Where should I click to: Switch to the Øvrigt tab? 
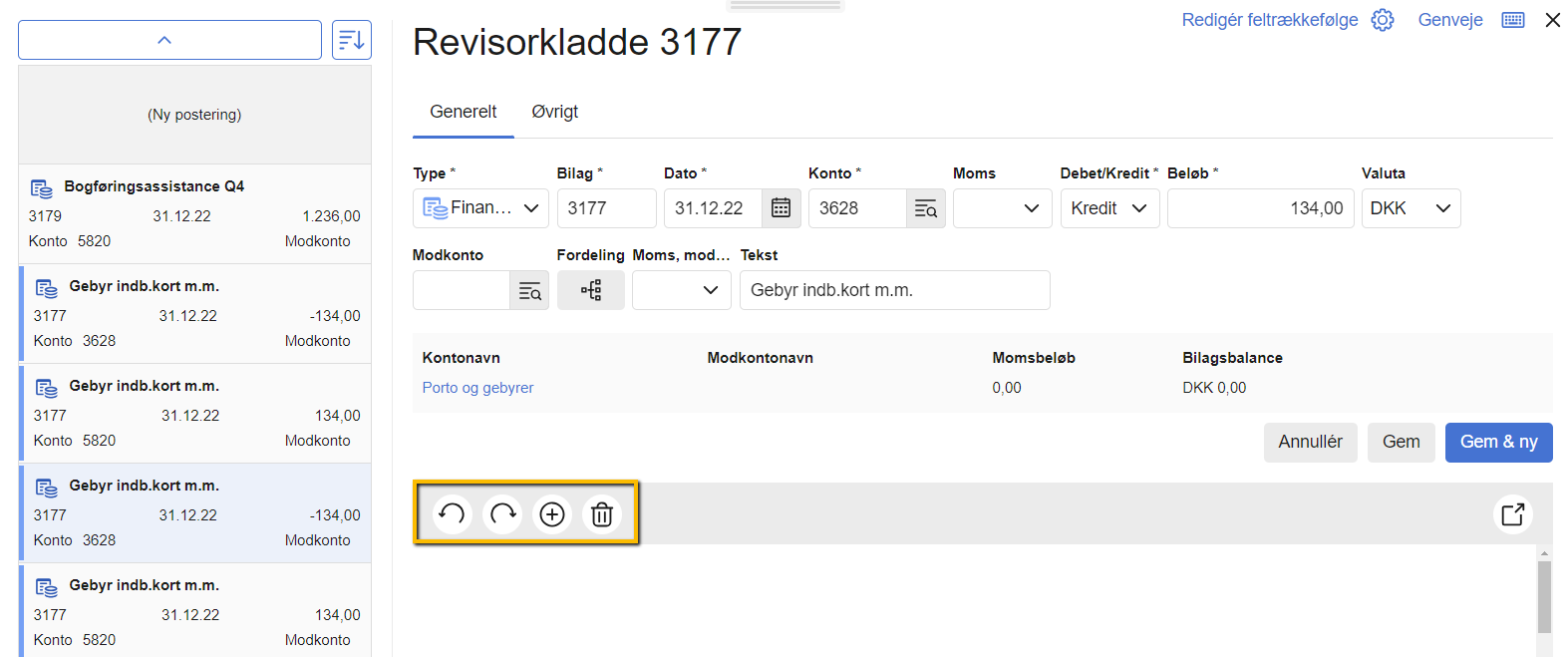pyautogui.click(x=554, y=112)
